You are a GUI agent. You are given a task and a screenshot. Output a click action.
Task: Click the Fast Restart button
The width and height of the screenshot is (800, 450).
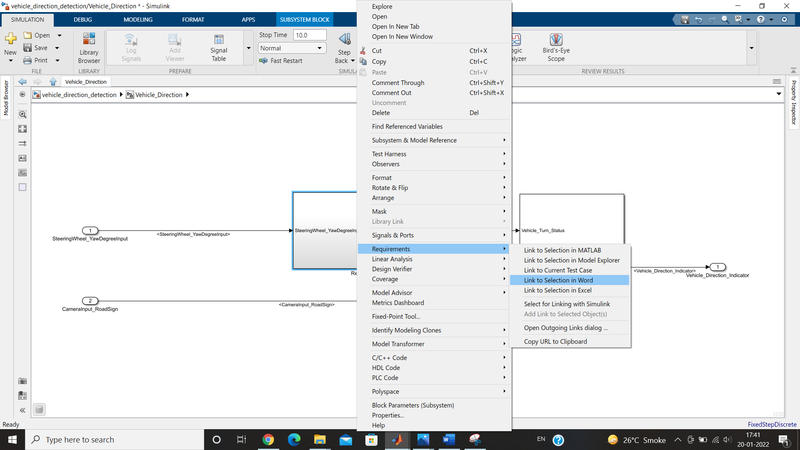[281, 61]
